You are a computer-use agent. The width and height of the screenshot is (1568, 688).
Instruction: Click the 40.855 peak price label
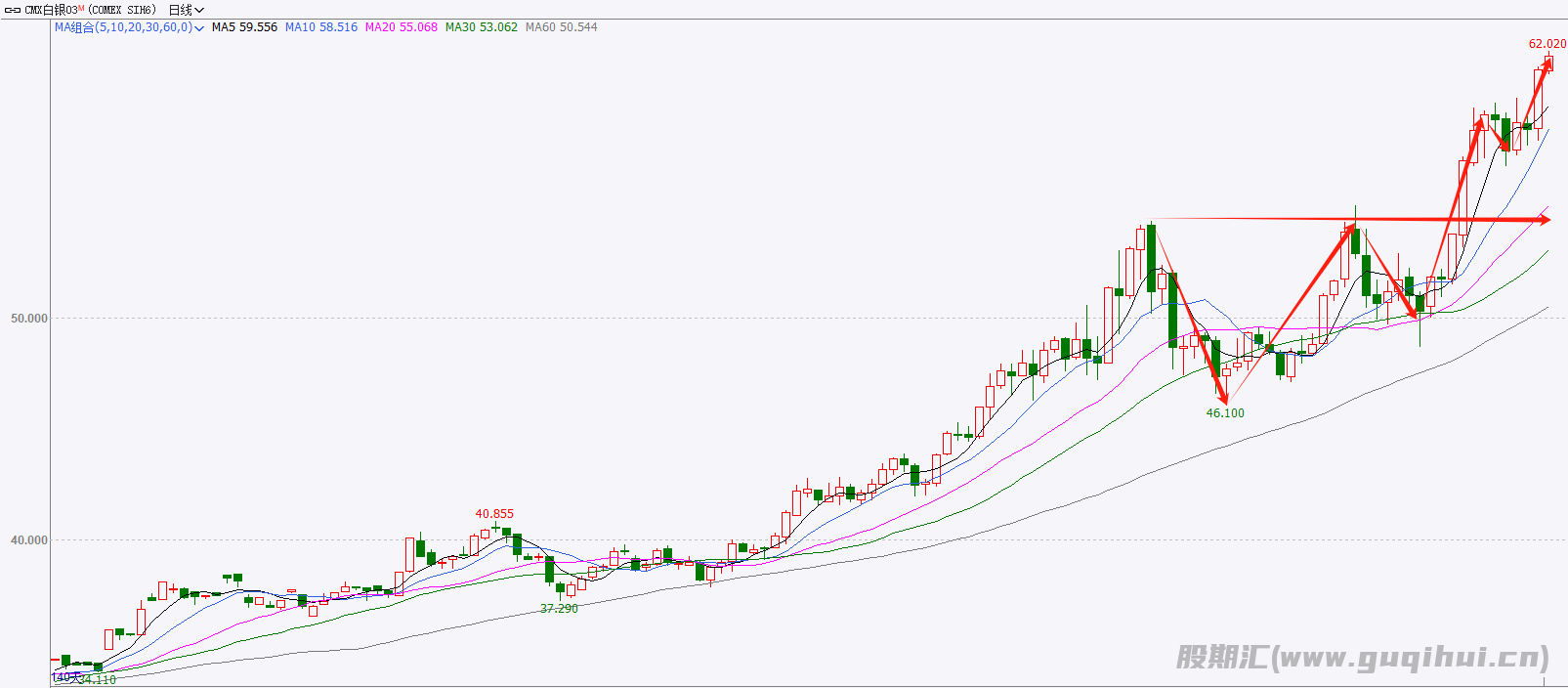click(494, 514)
